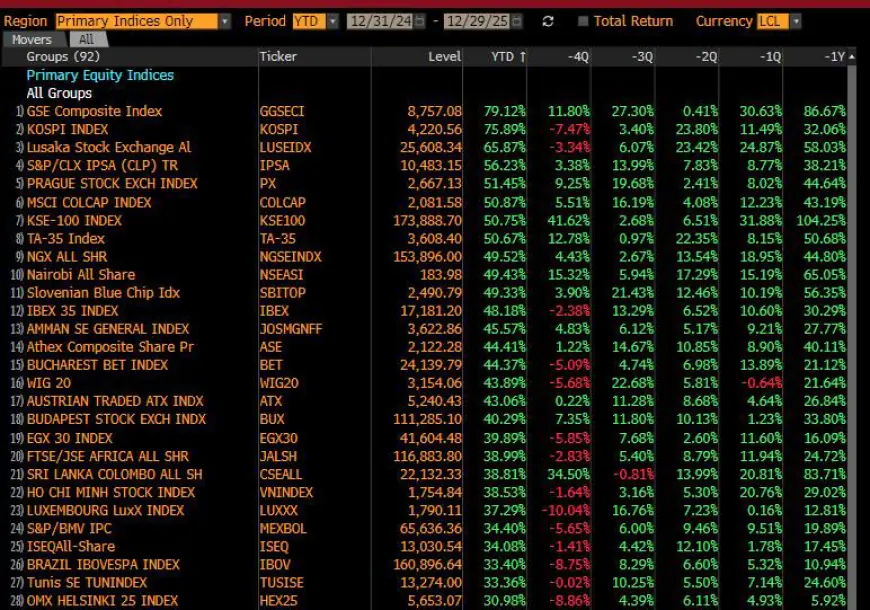Viewport: 870px width, 610px height.
Task: Click the refresh icon beside date range
Action: pos(547,21)
